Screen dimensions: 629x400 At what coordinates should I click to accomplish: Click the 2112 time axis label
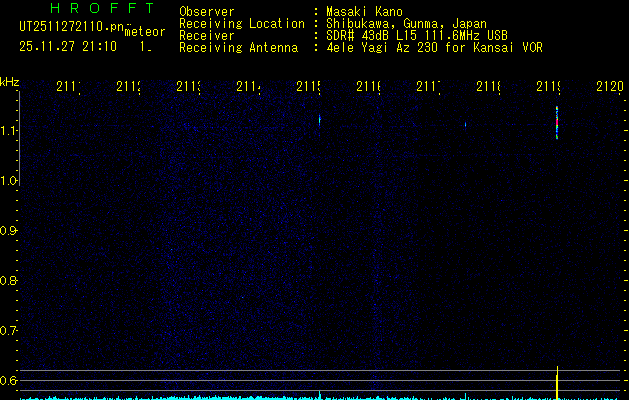tap(128, 86)
